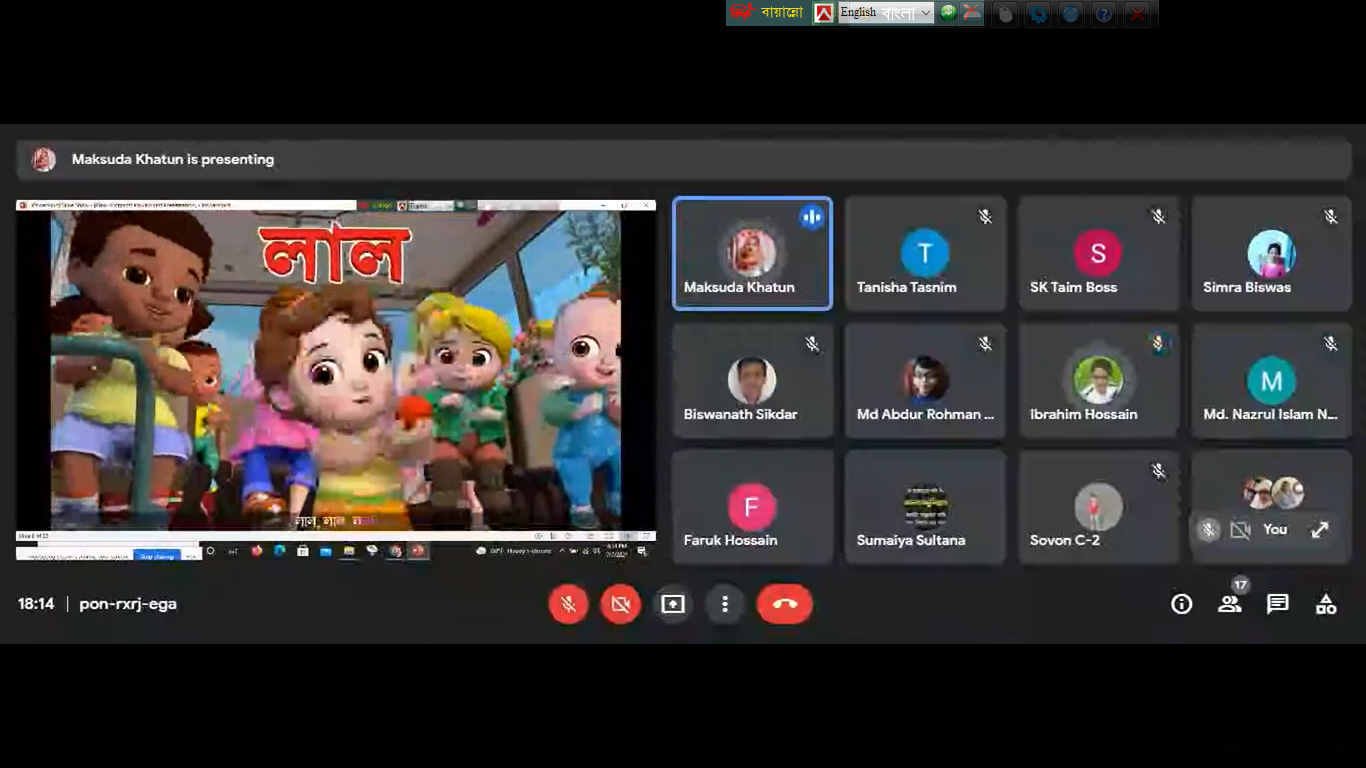Open the chat messages panel

click(x=1277, y=604)
